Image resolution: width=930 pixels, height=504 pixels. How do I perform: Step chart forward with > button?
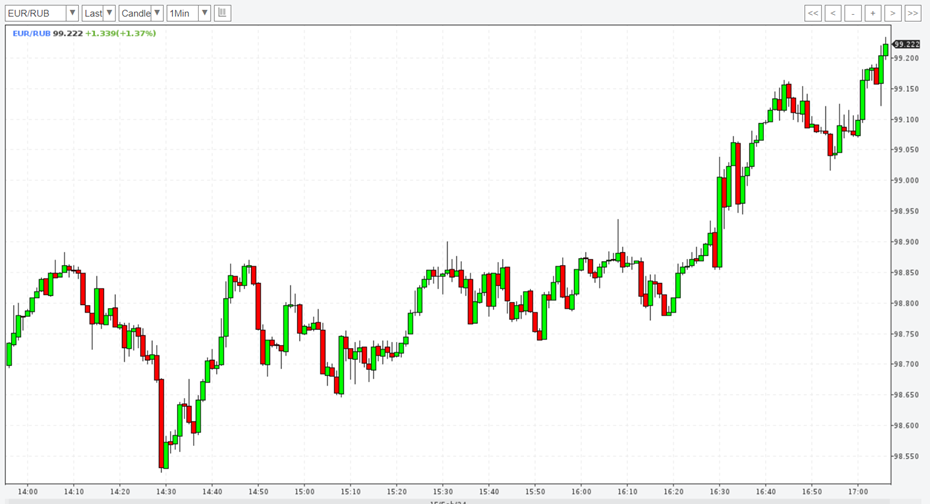tap(893, 13)
